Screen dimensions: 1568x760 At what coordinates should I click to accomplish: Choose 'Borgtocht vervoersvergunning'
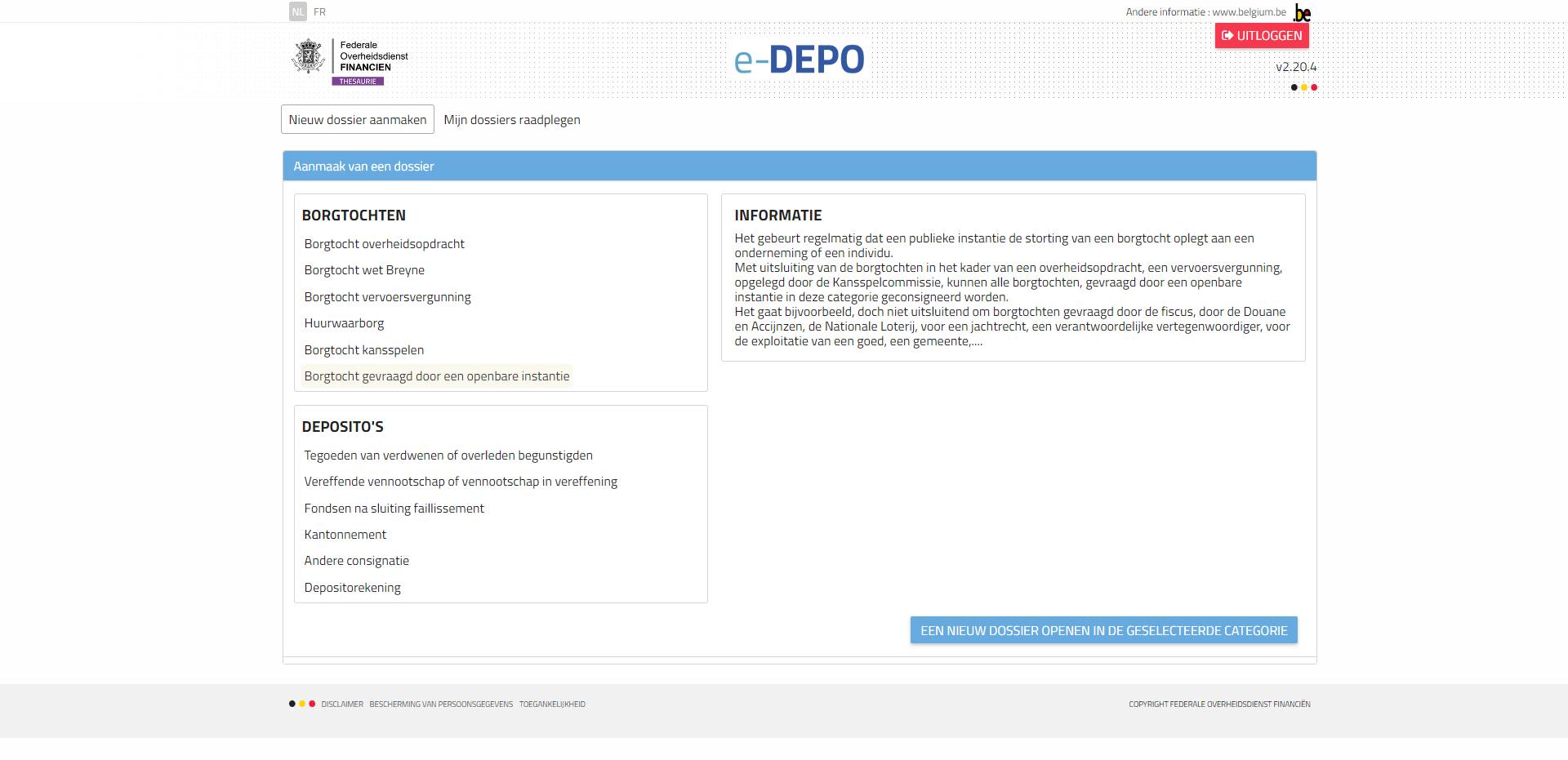[387, 296]
